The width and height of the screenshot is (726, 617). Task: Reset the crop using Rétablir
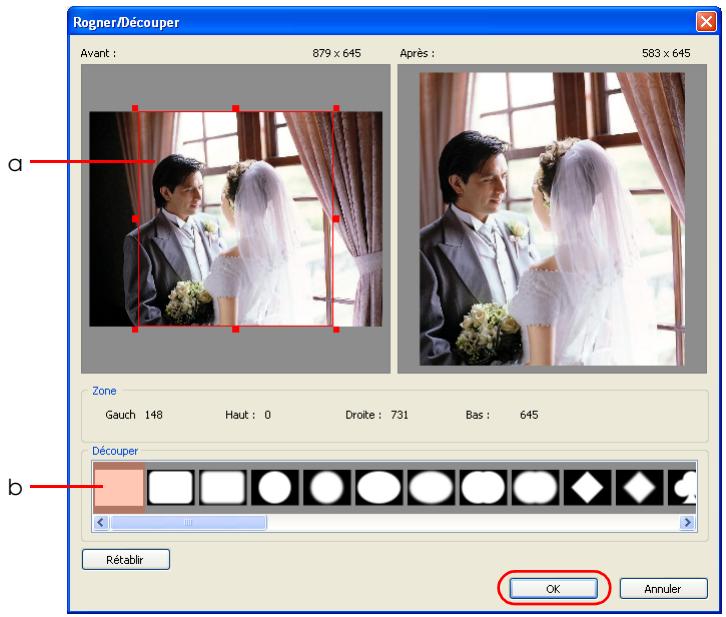[x=125, y=560]
